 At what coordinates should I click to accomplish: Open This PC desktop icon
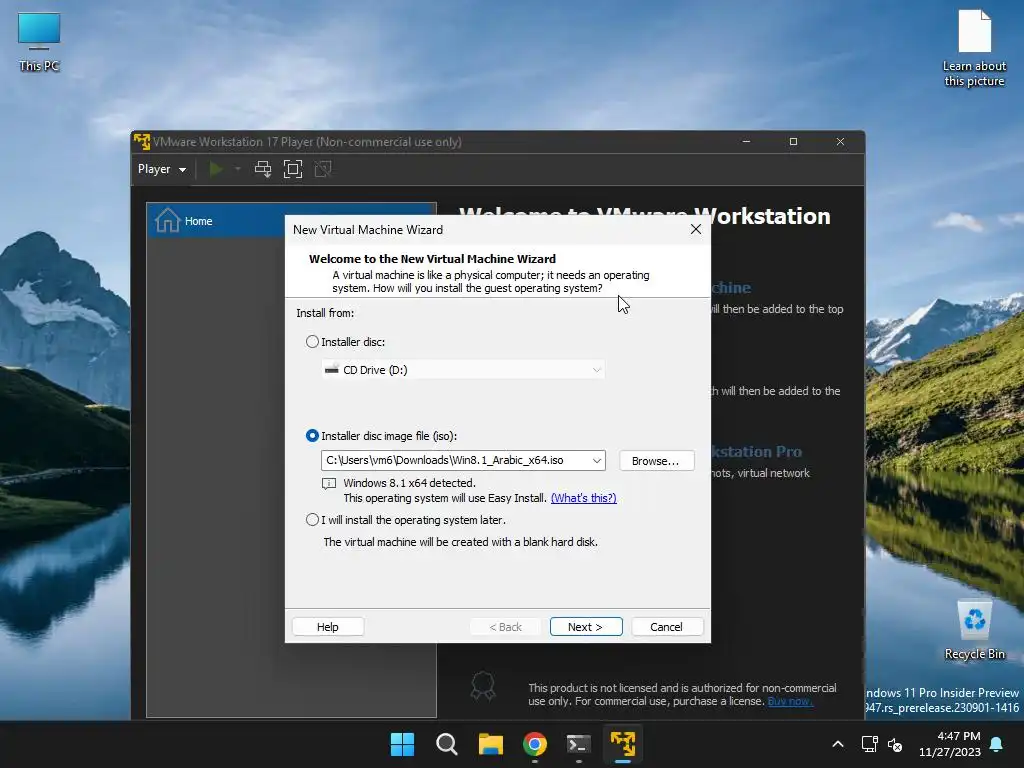[x=39, y=42]
